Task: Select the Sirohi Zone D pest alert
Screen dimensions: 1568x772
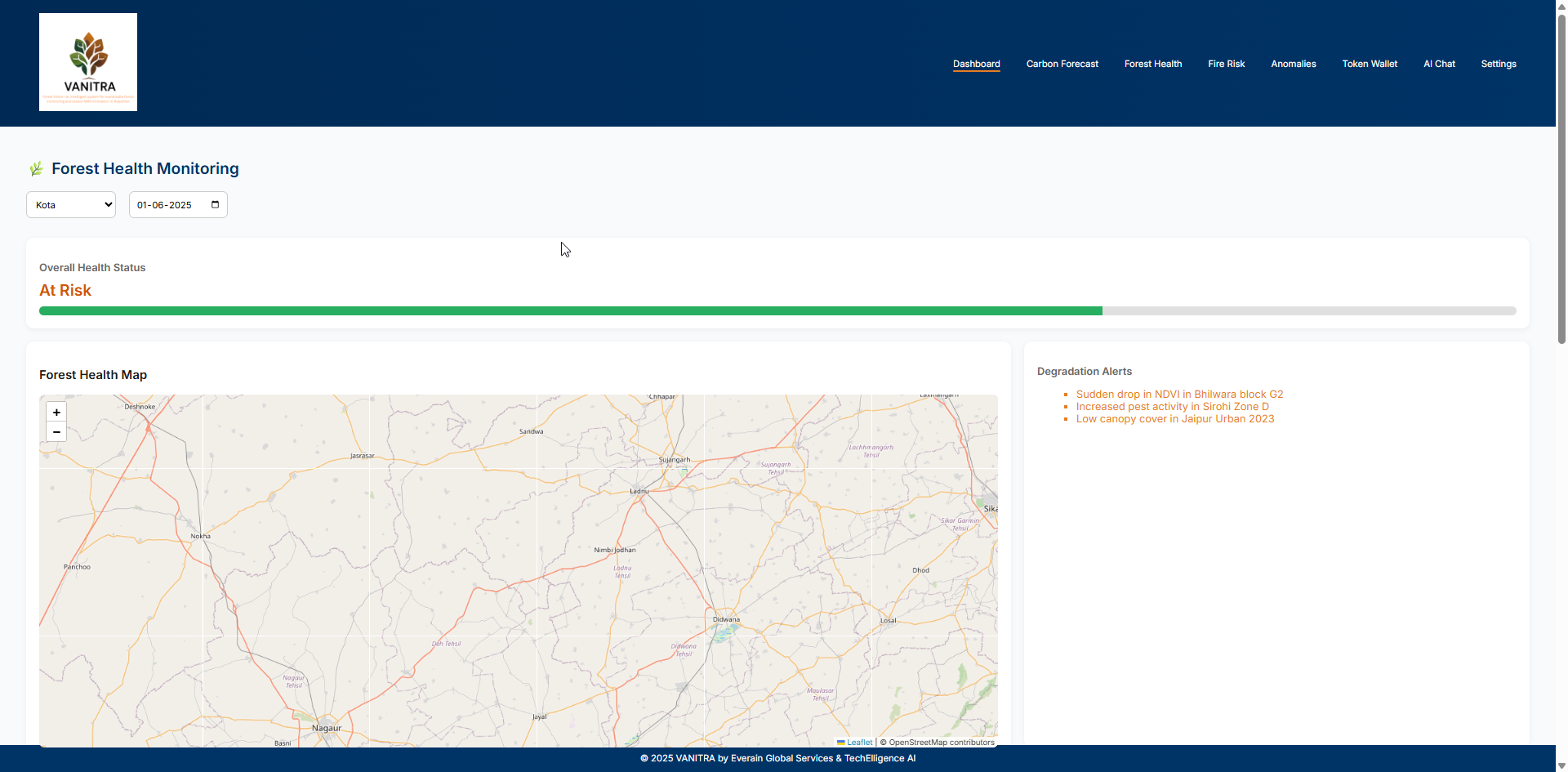Action: [1172, 407]
